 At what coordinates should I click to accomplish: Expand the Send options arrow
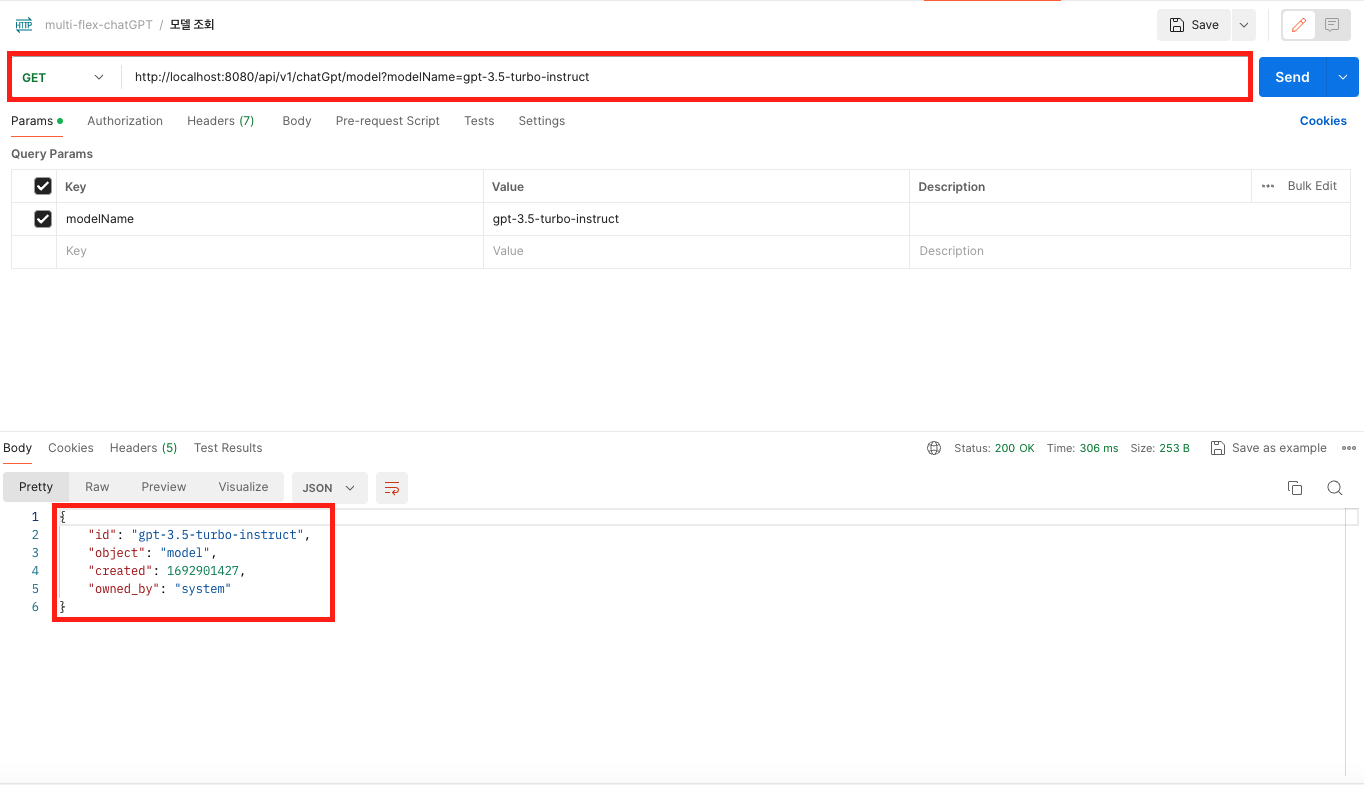click(1343, 77)
